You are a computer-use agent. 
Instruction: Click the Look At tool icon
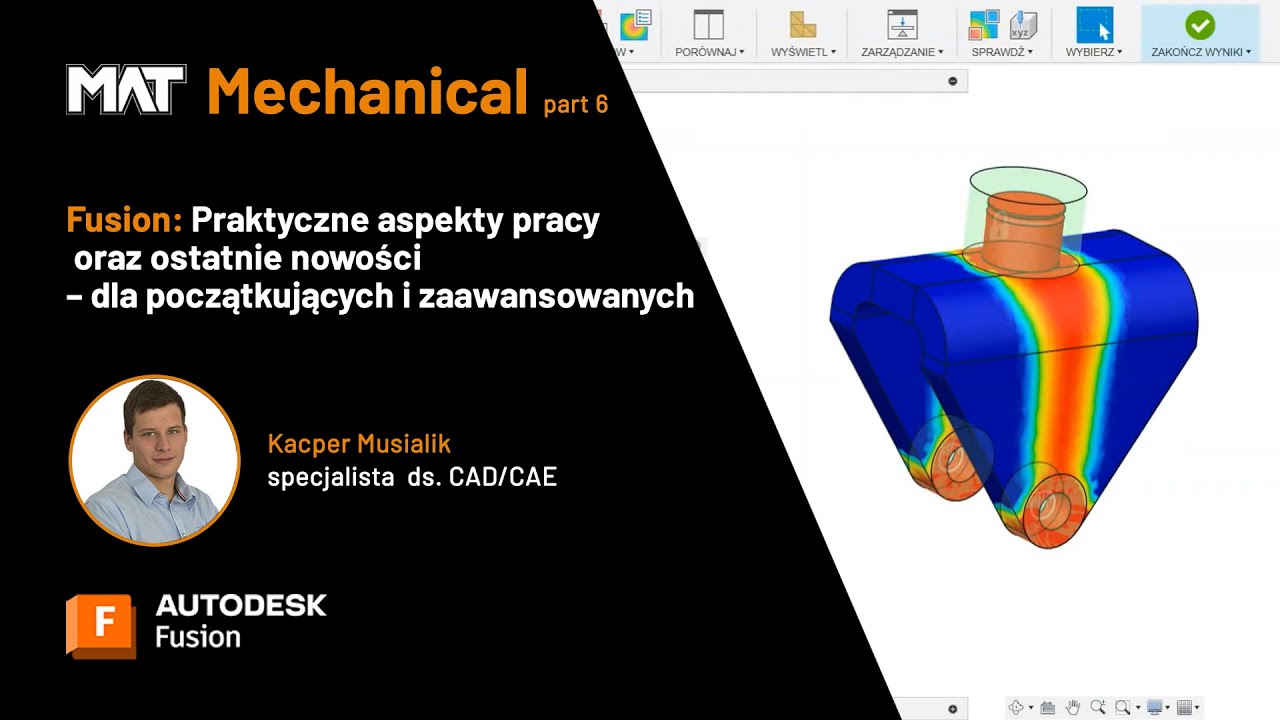(1048, 707)
